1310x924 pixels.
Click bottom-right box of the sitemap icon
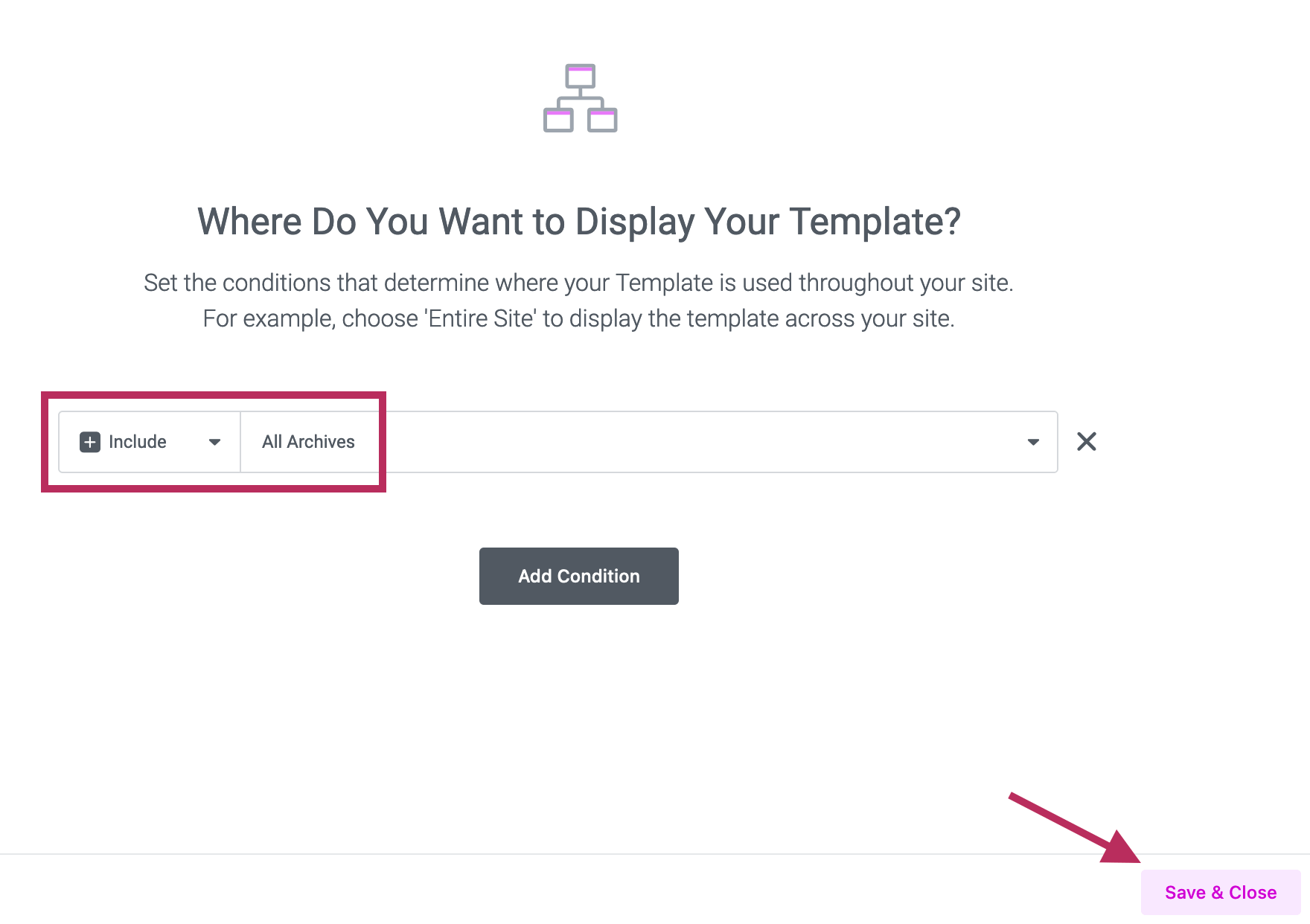click(602, 120)
